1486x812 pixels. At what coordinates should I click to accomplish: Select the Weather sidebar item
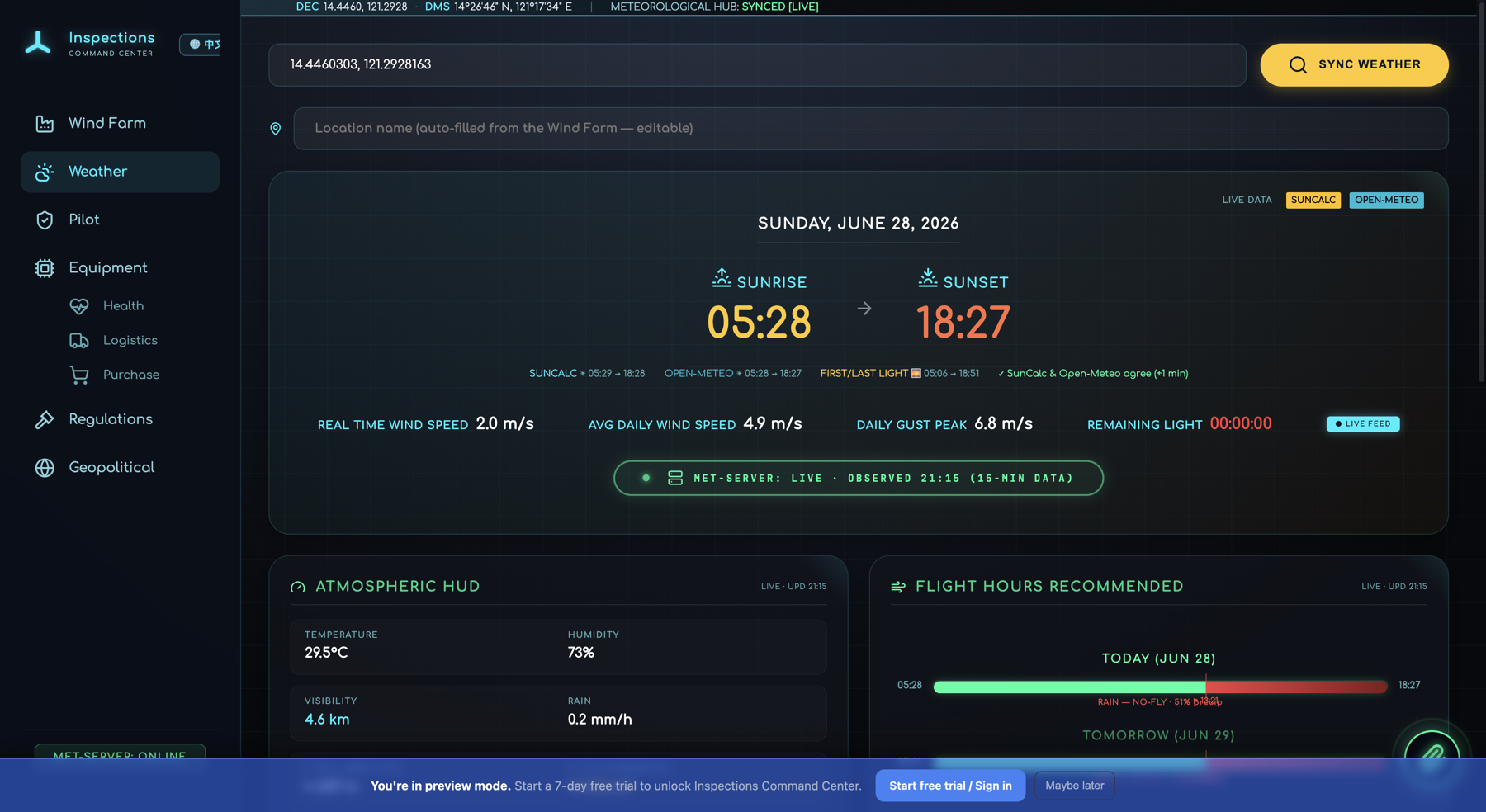click(120, 172)
